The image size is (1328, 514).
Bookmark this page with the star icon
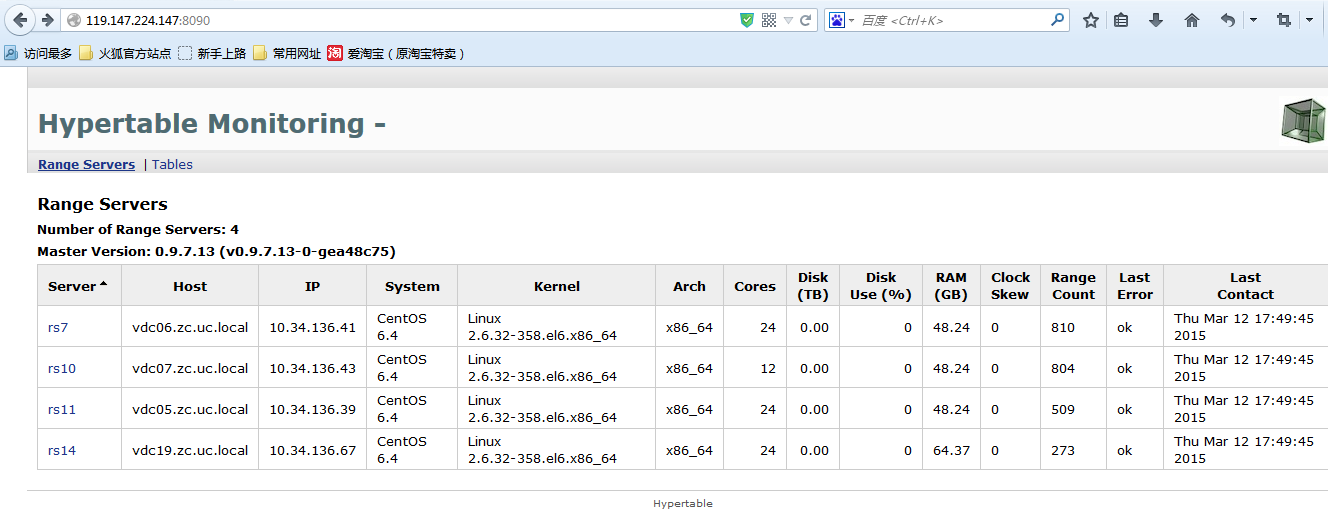(1091, 20)
